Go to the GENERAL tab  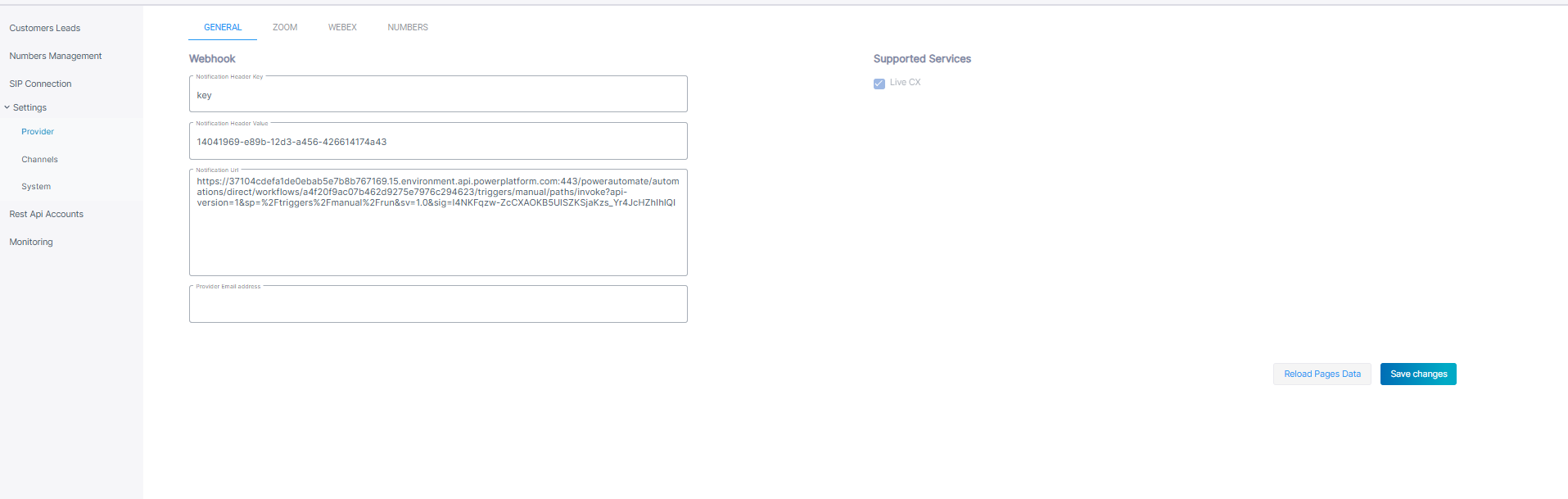pos(223,27)
